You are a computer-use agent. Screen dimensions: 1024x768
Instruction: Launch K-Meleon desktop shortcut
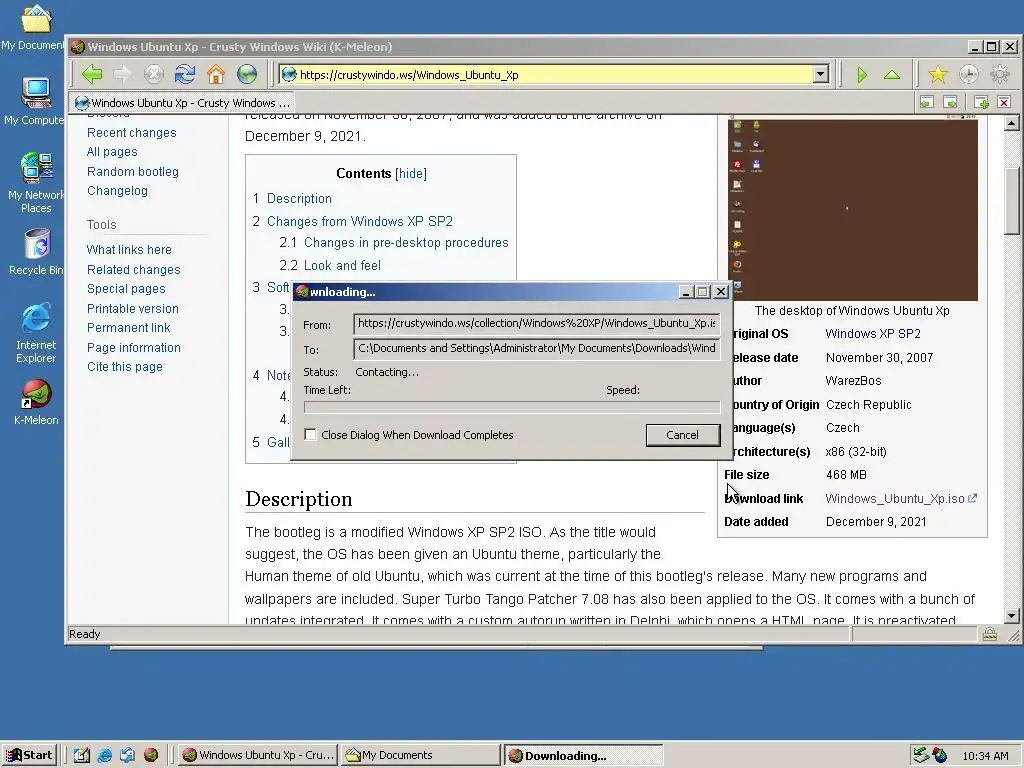point(36,402)
